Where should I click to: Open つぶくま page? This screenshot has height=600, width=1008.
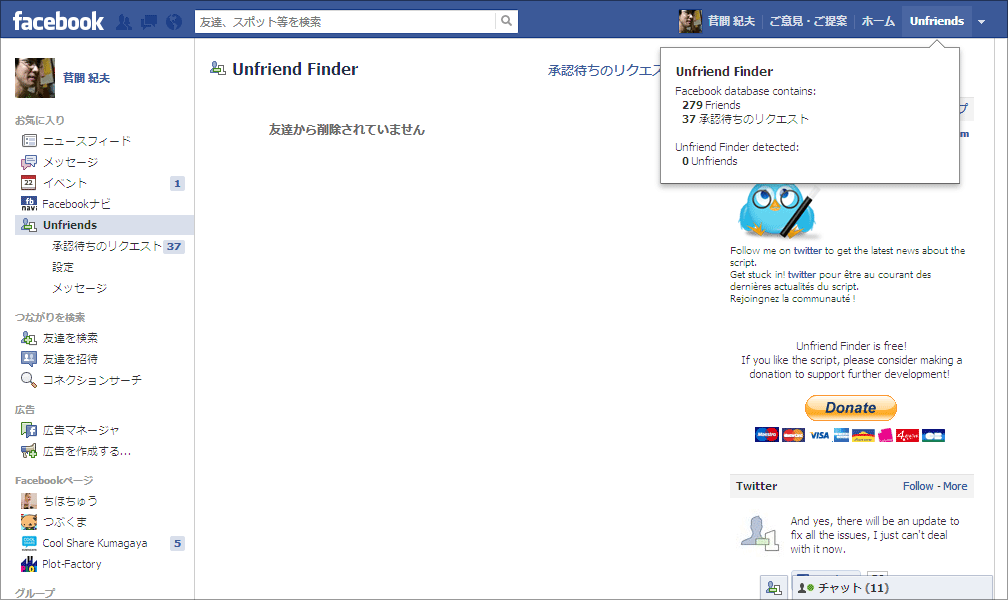[x=65, y=522]
